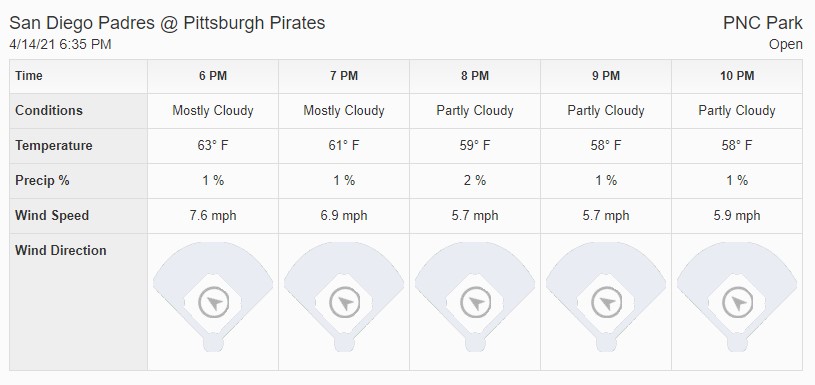The height and width of the screenshot is (385, 815).
Task: Click the 7 PM Mostly Cloudy cell
Action: coord(344,111)
